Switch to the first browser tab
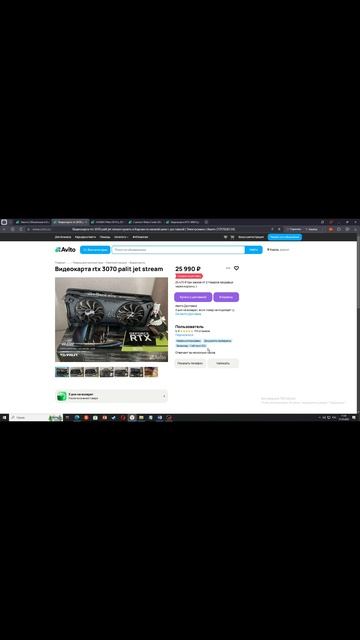This screenshot has height=640, width=360. point(33,222)
